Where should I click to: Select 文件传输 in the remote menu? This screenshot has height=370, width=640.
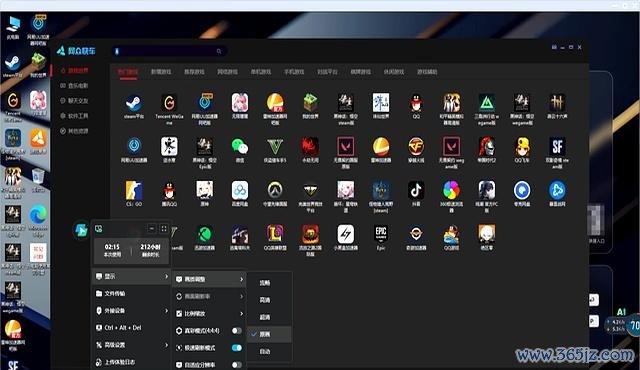pyautogui.click(x=131, y=293)
